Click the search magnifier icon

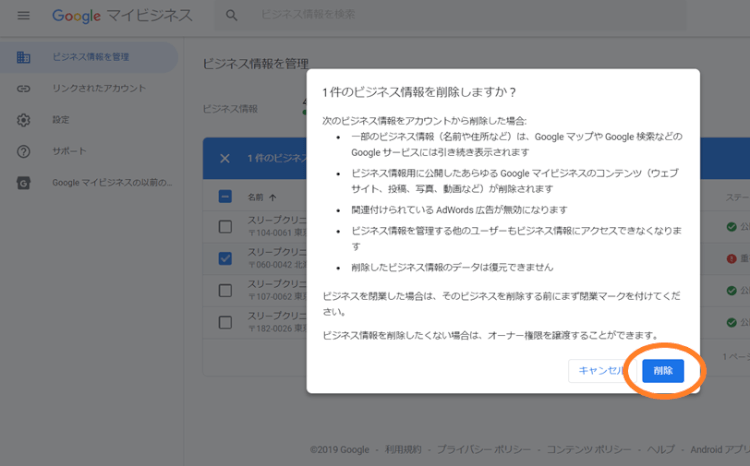[x=232, y=16]
